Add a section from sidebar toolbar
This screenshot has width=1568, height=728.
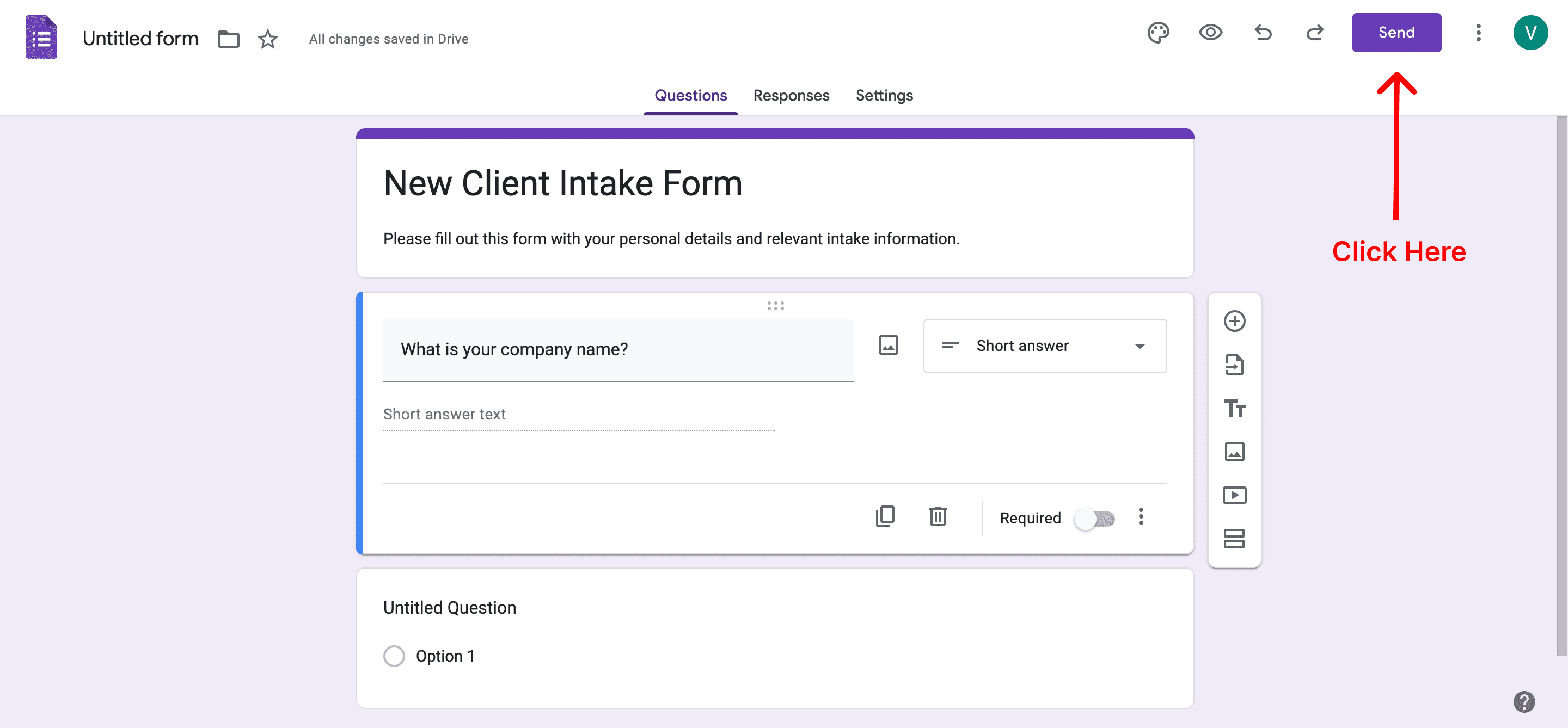click(x=1235, y=538)
